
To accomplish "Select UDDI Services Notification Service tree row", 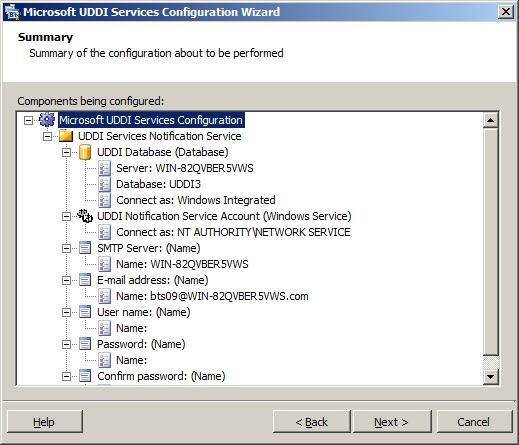I will (x=160, y=136).
